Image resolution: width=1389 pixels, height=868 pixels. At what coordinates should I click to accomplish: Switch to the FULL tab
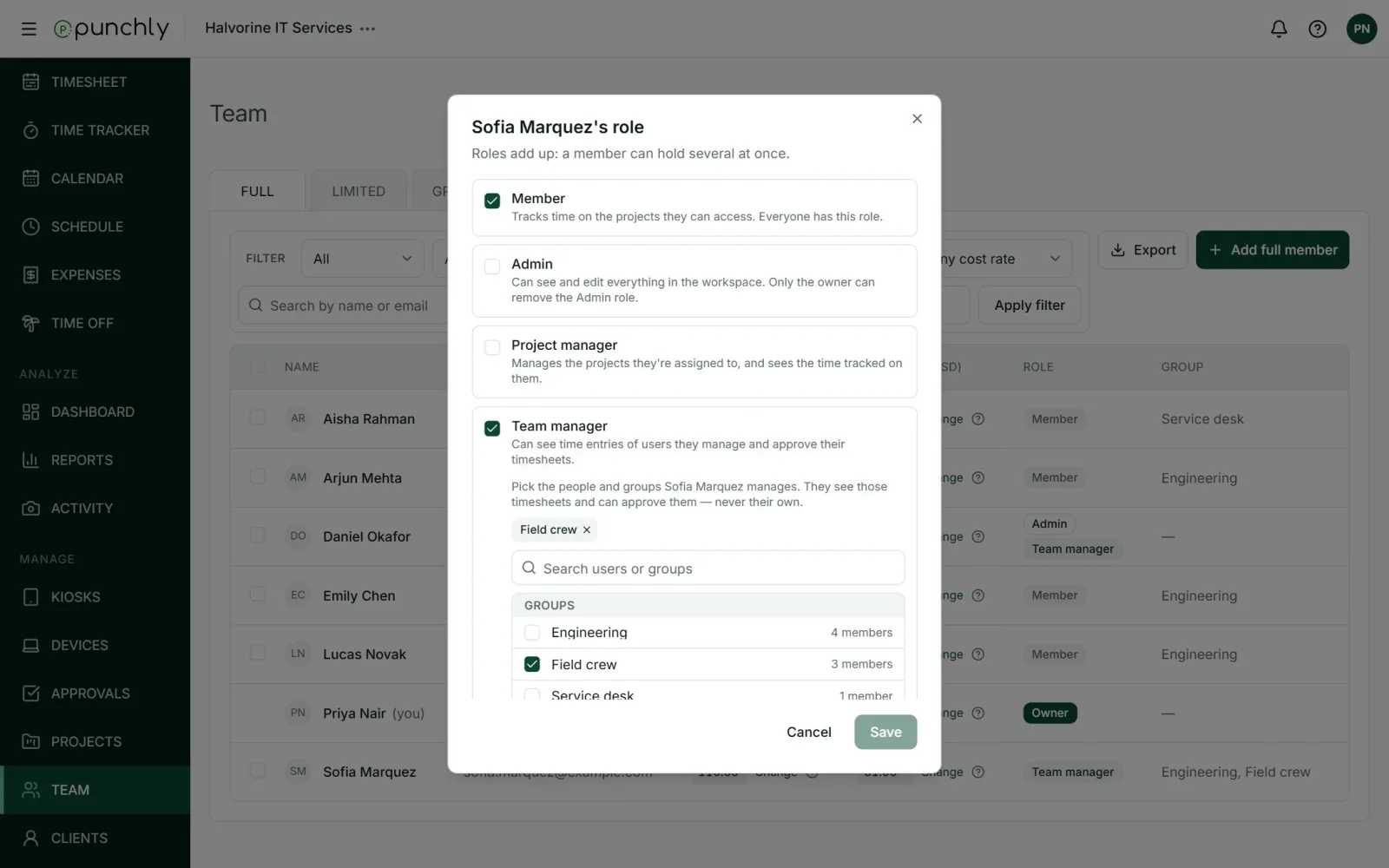257,191
